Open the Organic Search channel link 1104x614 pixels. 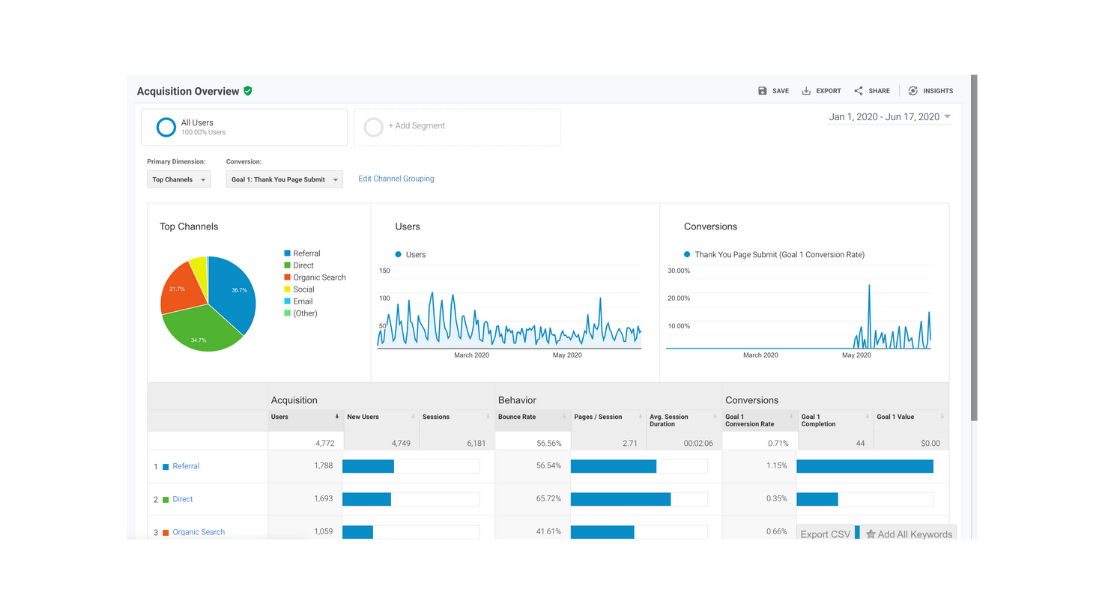pos(199,532)
